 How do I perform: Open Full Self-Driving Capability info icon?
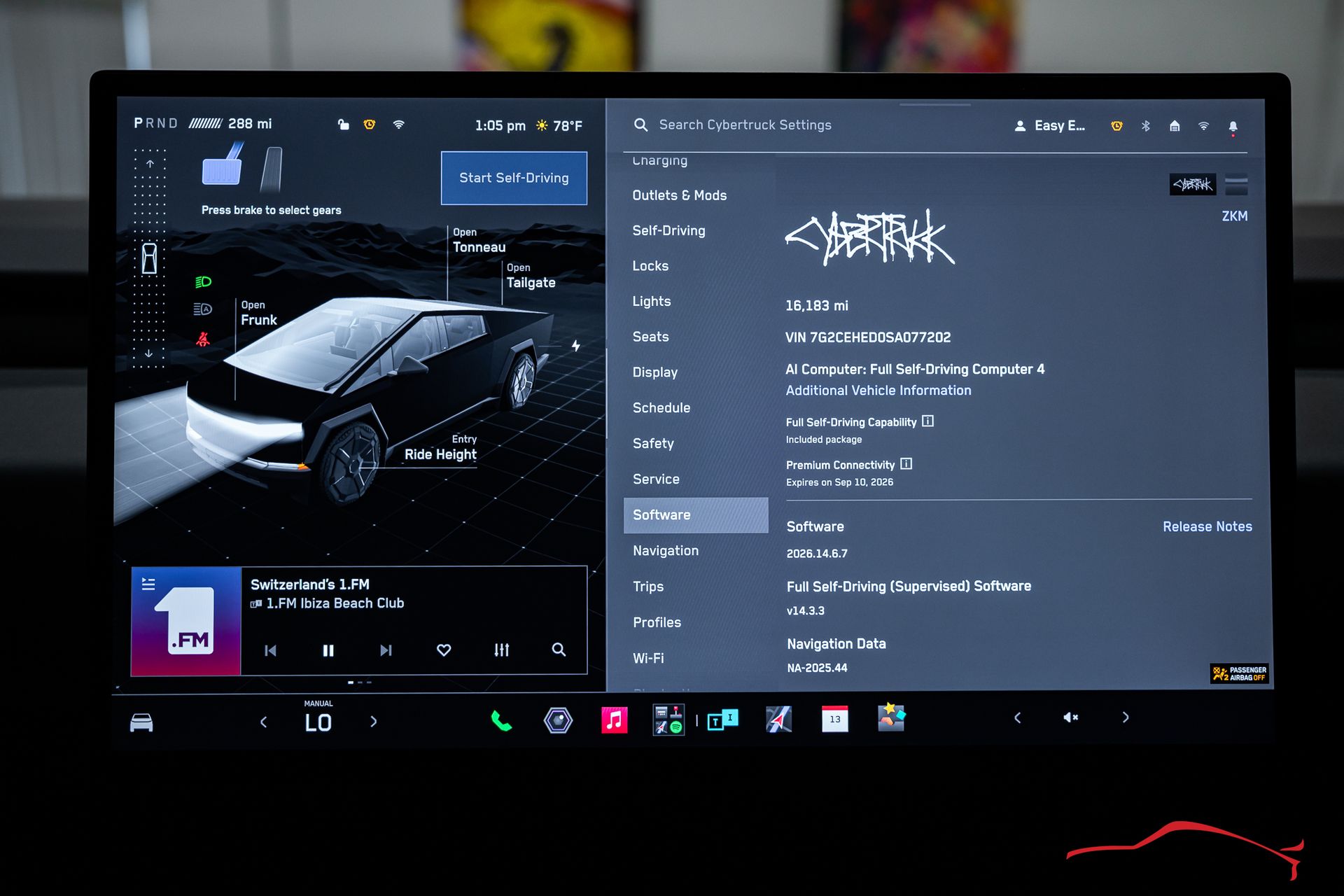click(927, 421)
